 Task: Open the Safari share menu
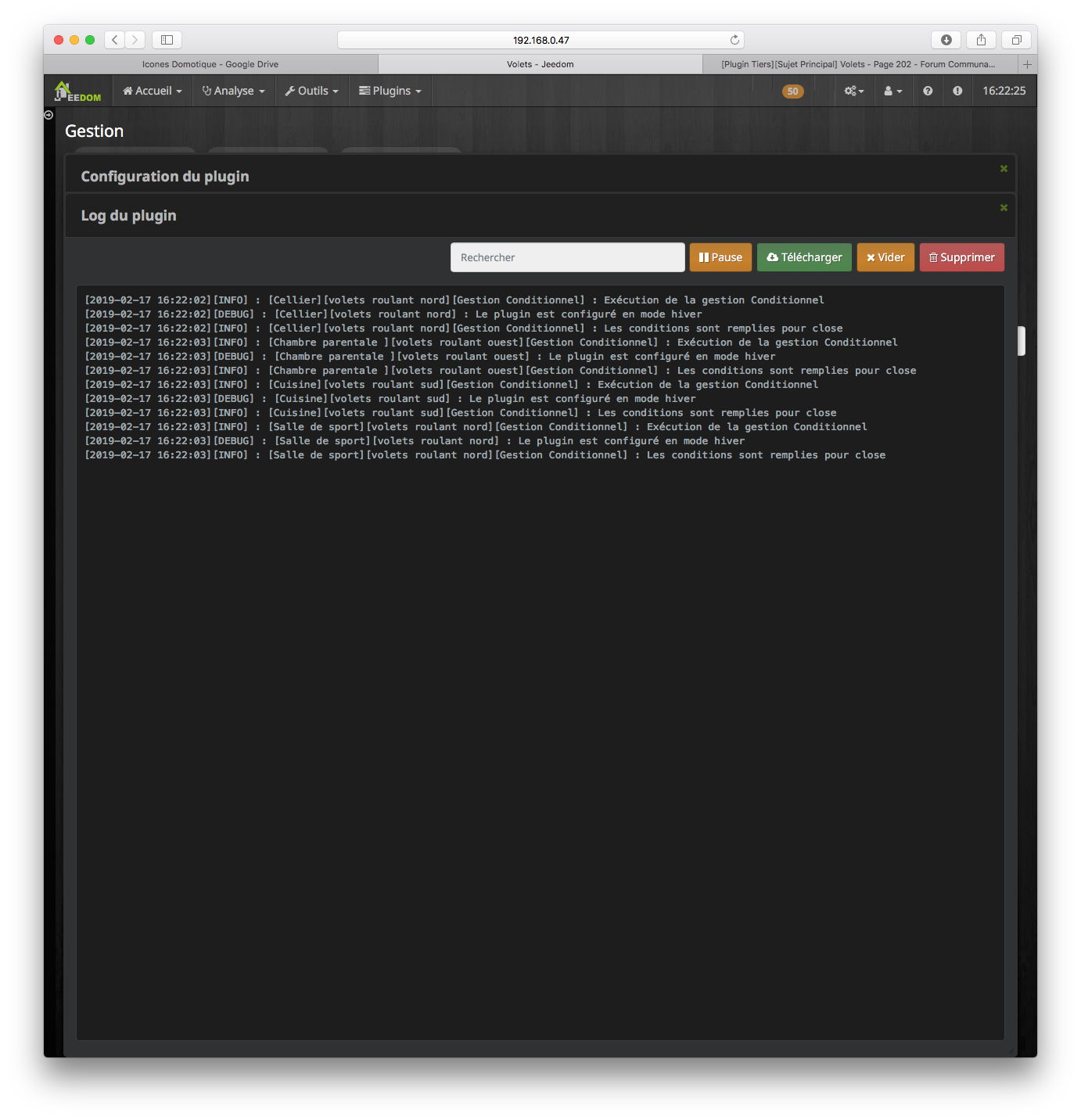981,39
